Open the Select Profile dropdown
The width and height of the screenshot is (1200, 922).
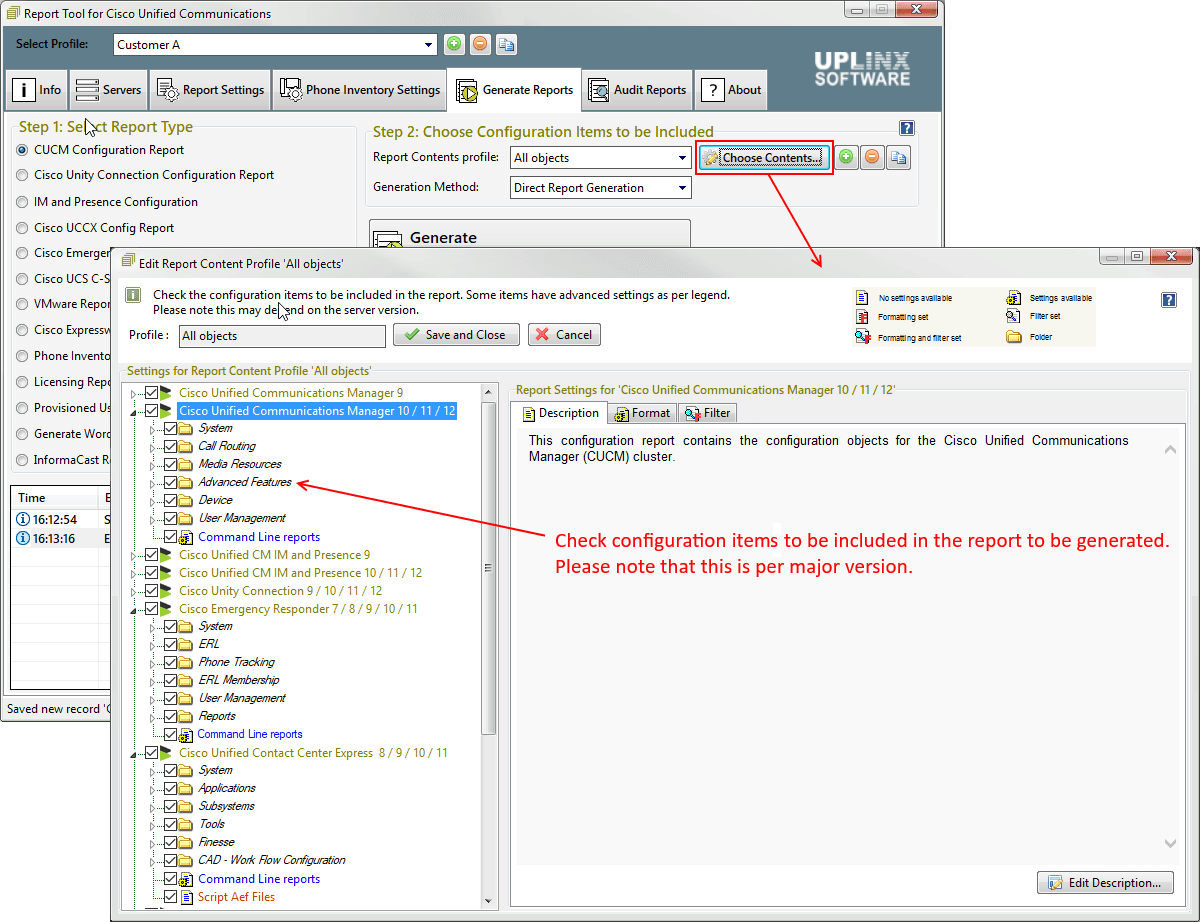pos(430,44)
